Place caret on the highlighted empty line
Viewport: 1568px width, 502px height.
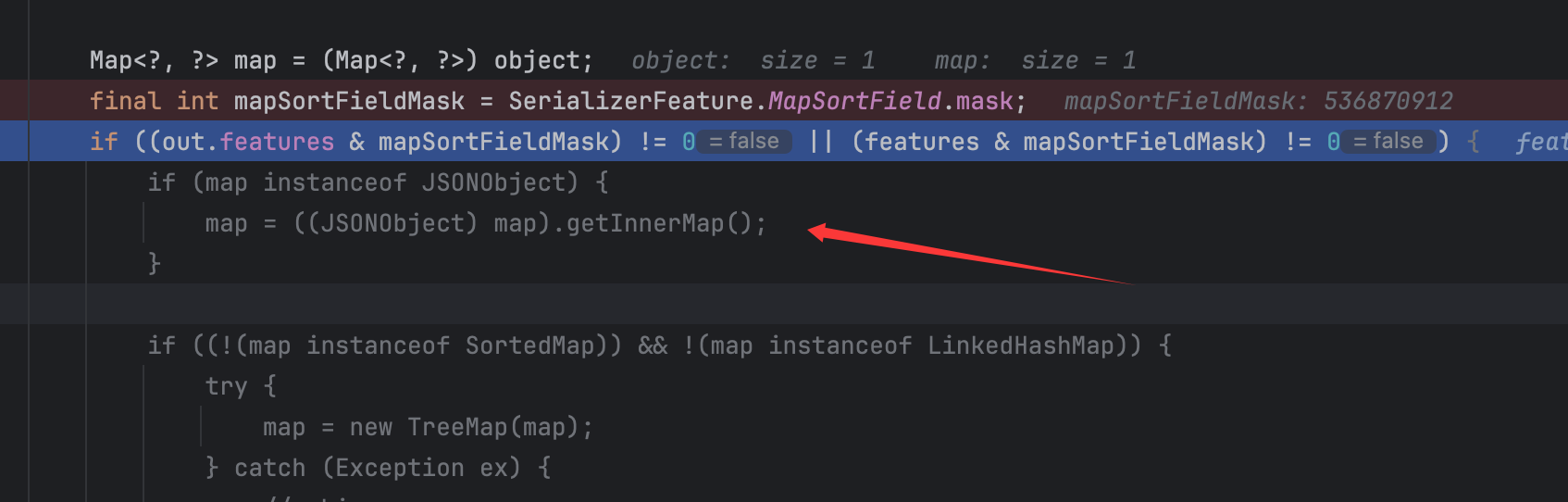point(784,304)
